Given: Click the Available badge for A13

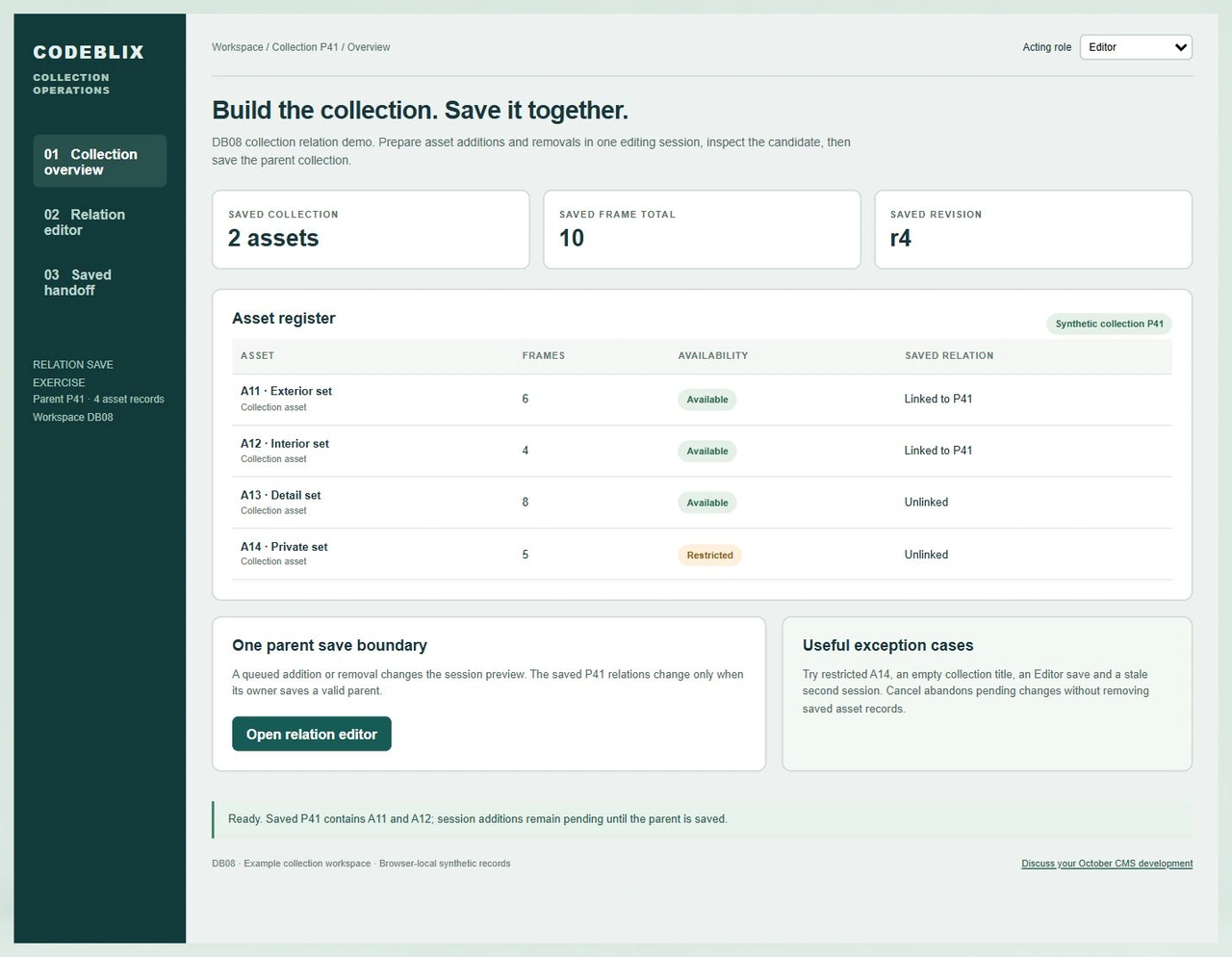Looking at the screenshot, I should pyautogui.click(x=707, y=503).
